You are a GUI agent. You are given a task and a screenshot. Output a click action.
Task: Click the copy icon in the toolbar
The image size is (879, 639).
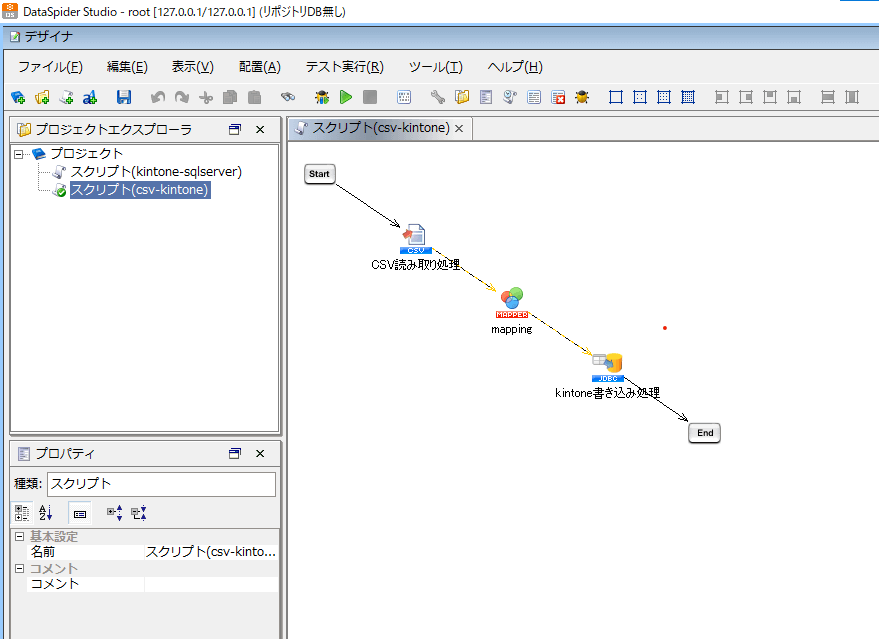pyautogui.click(x=230, y=98)
